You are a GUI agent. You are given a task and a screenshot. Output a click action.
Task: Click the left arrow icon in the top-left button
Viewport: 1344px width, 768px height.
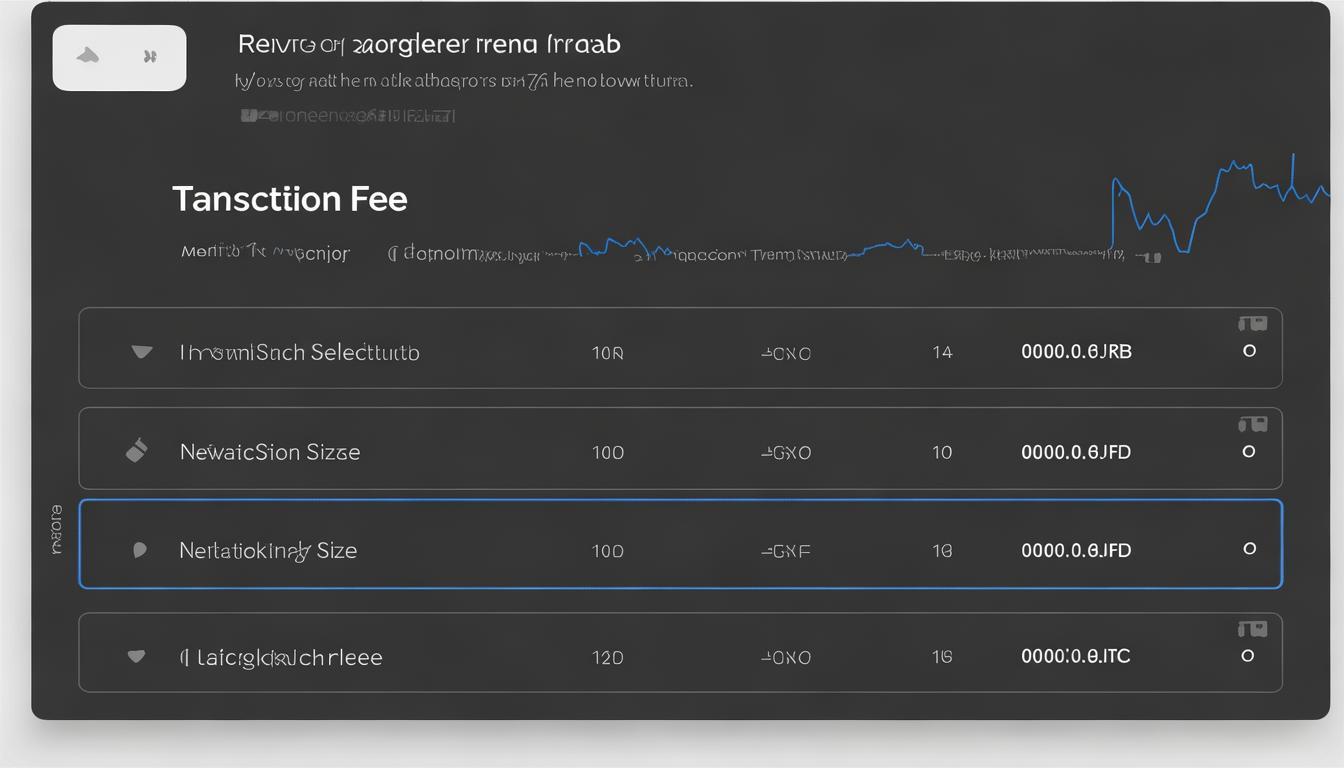tap(89, 57)
